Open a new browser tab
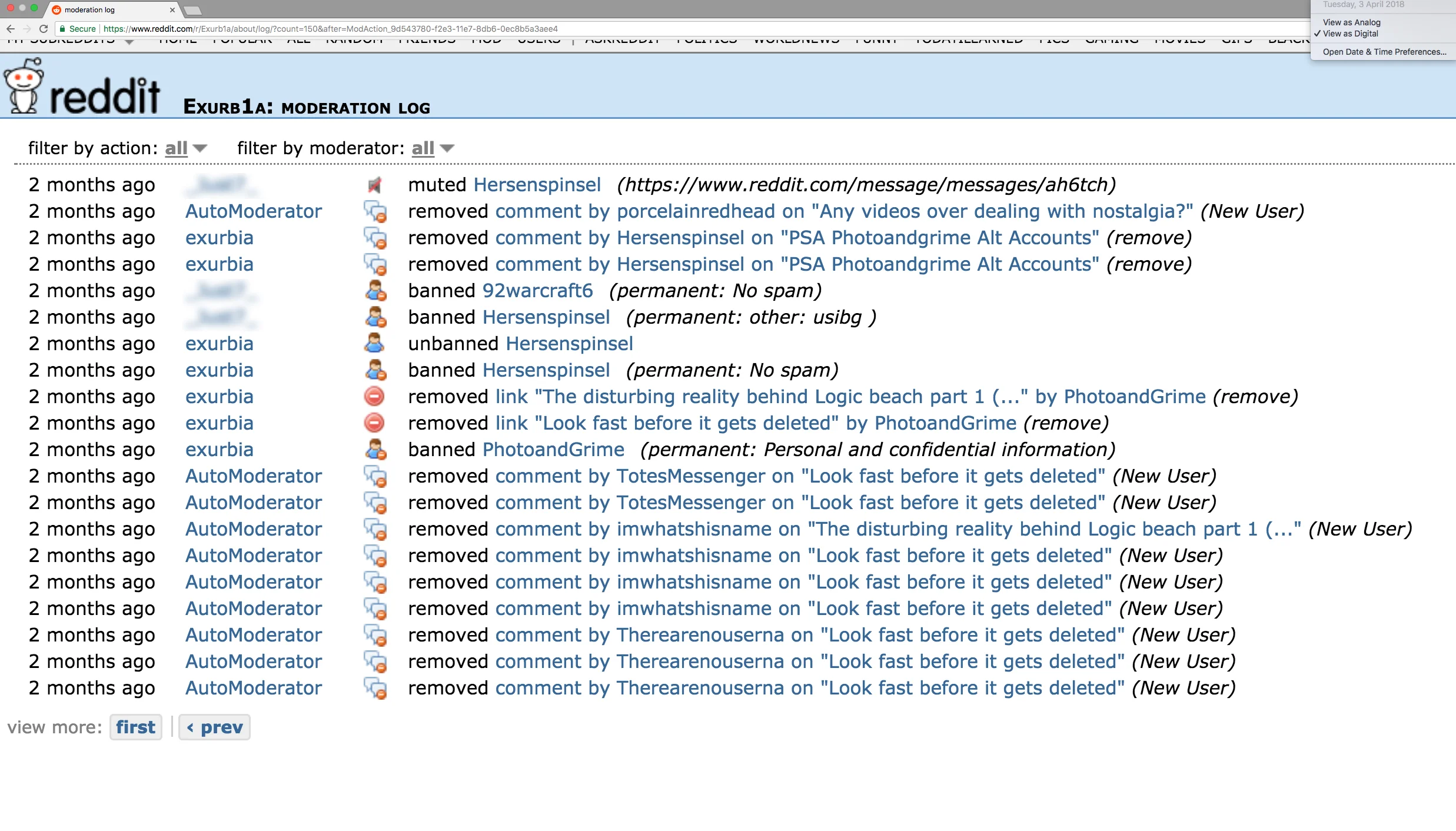 (192, 11)
